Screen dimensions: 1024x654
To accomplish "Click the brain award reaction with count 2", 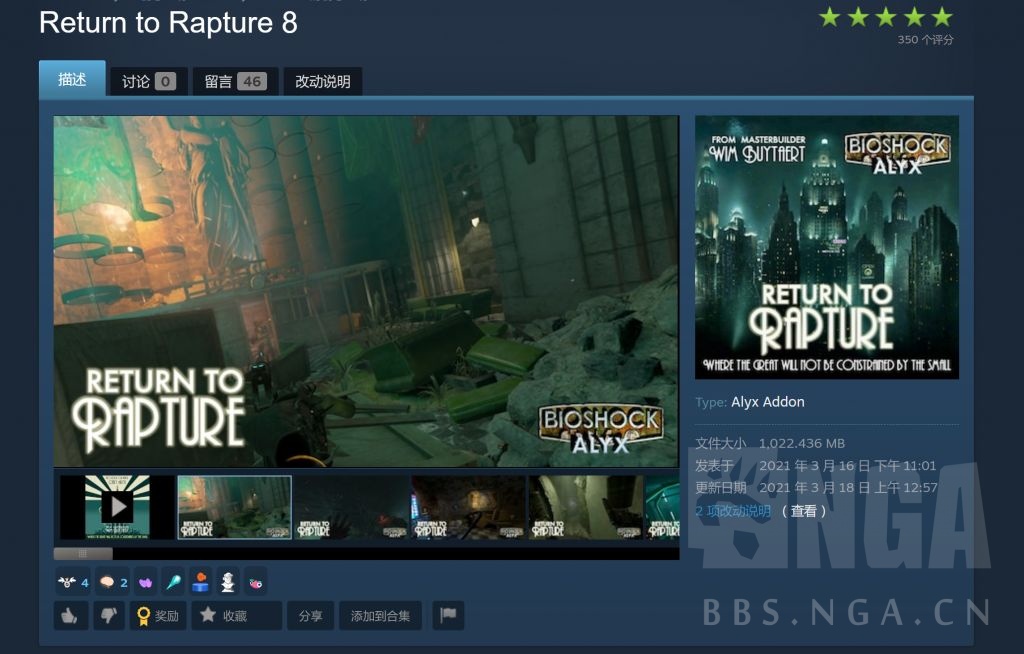I will click(113, 582).
